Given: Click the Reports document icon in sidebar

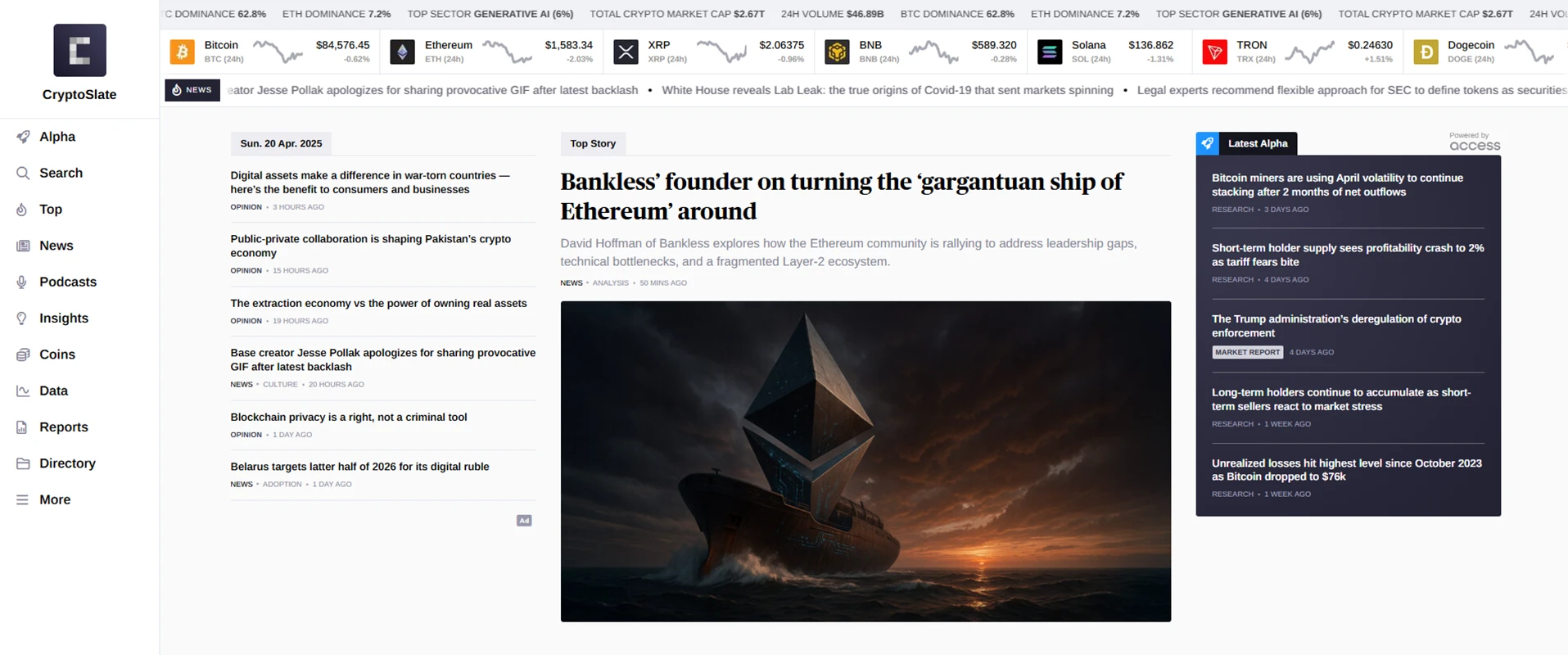Looking at the screenshot, I should coord(23,427).
